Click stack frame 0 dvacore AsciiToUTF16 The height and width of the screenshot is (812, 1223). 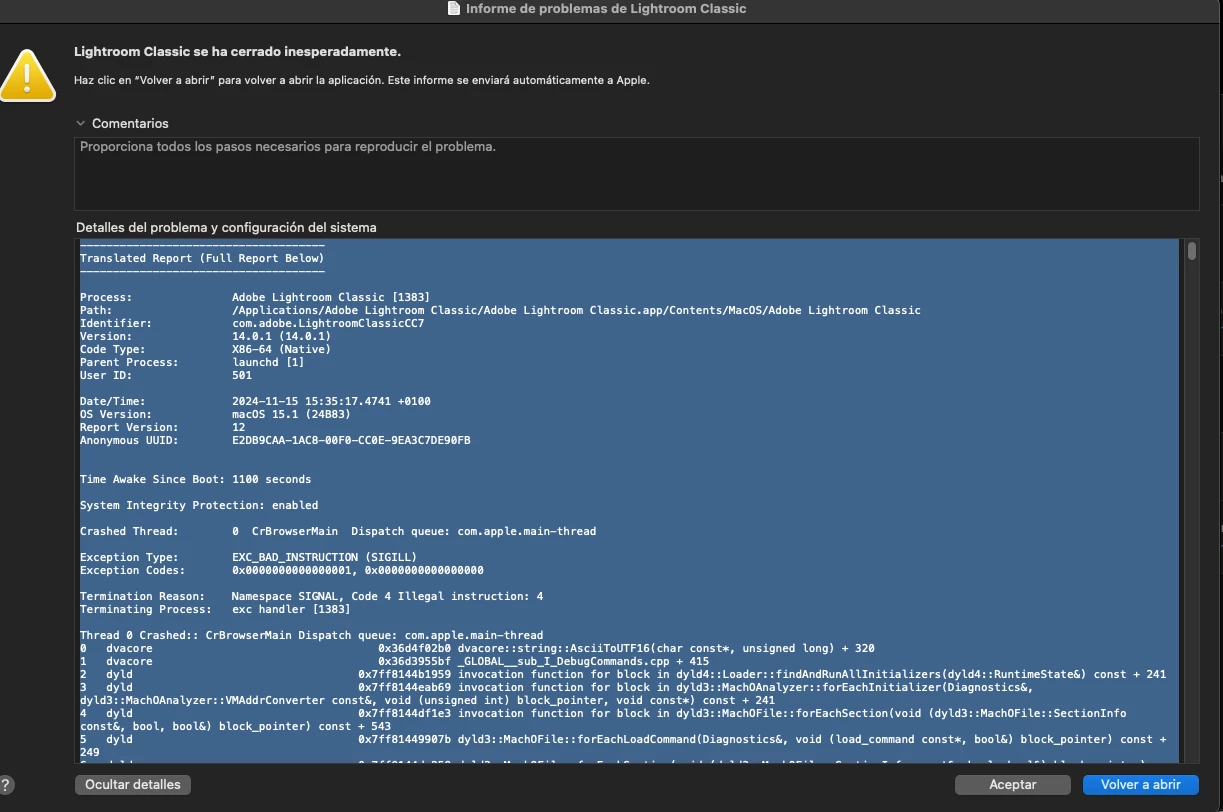477,648
